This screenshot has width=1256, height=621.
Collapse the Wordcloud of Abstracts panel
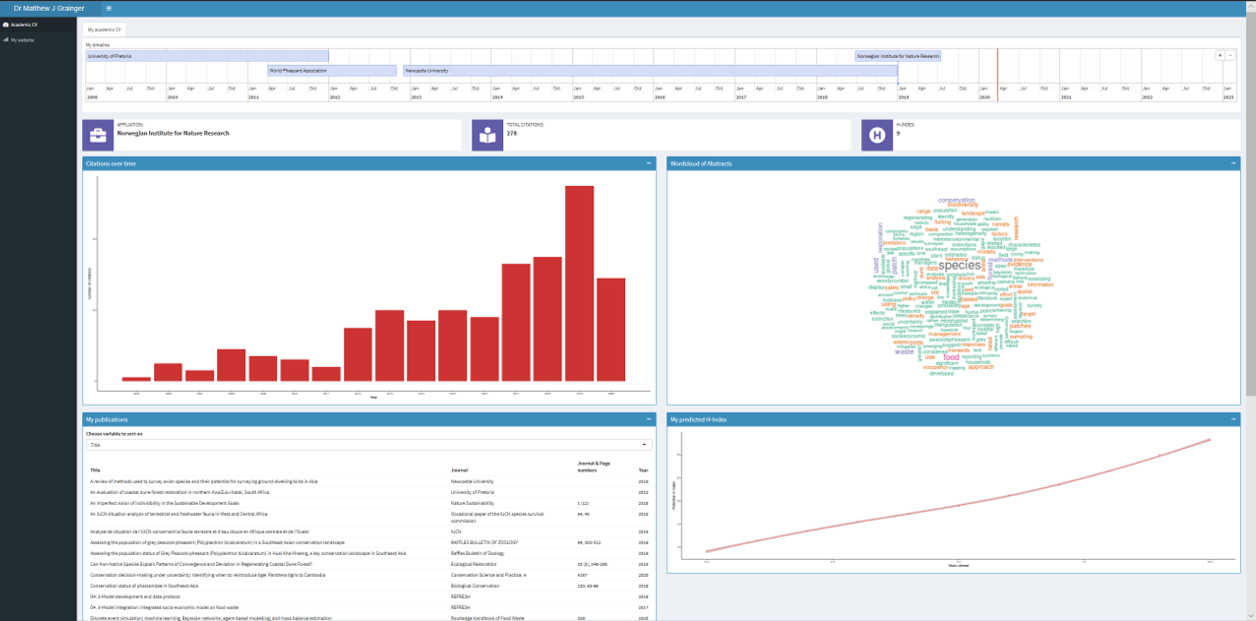coord(1234,163)
